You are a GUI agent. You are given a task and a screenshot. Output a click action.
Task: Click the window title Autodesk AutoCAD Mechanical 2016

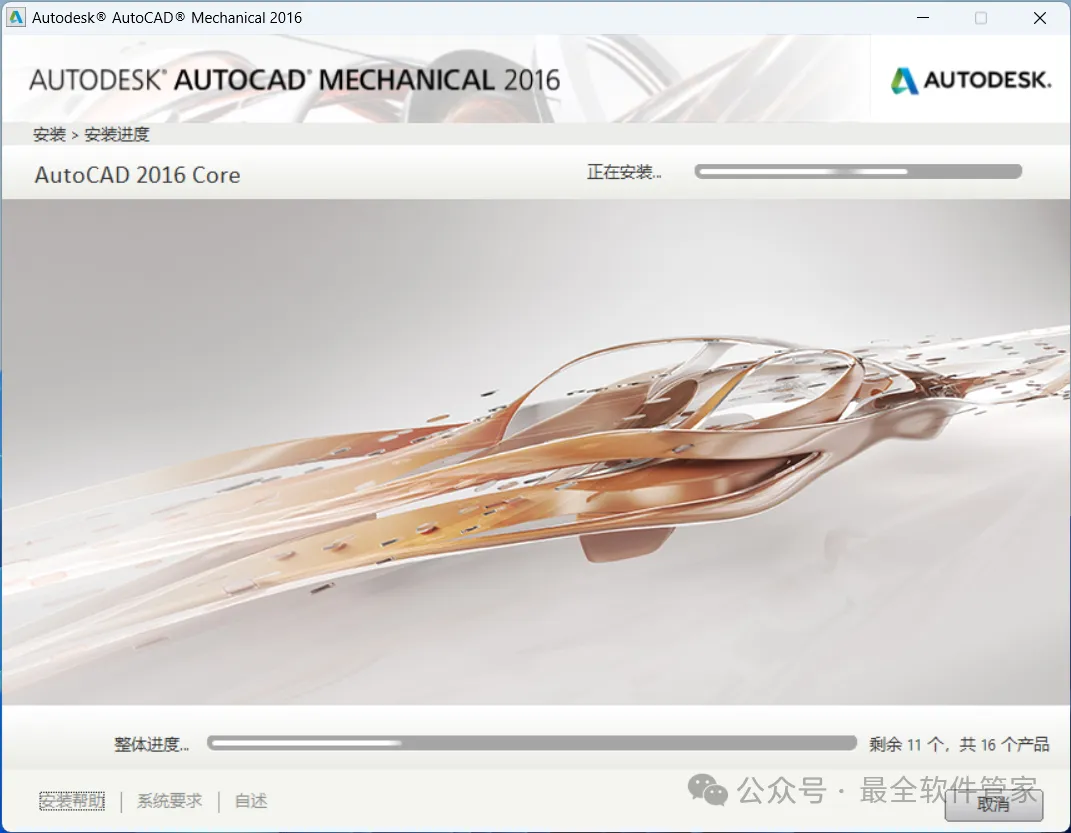point(167,18)
